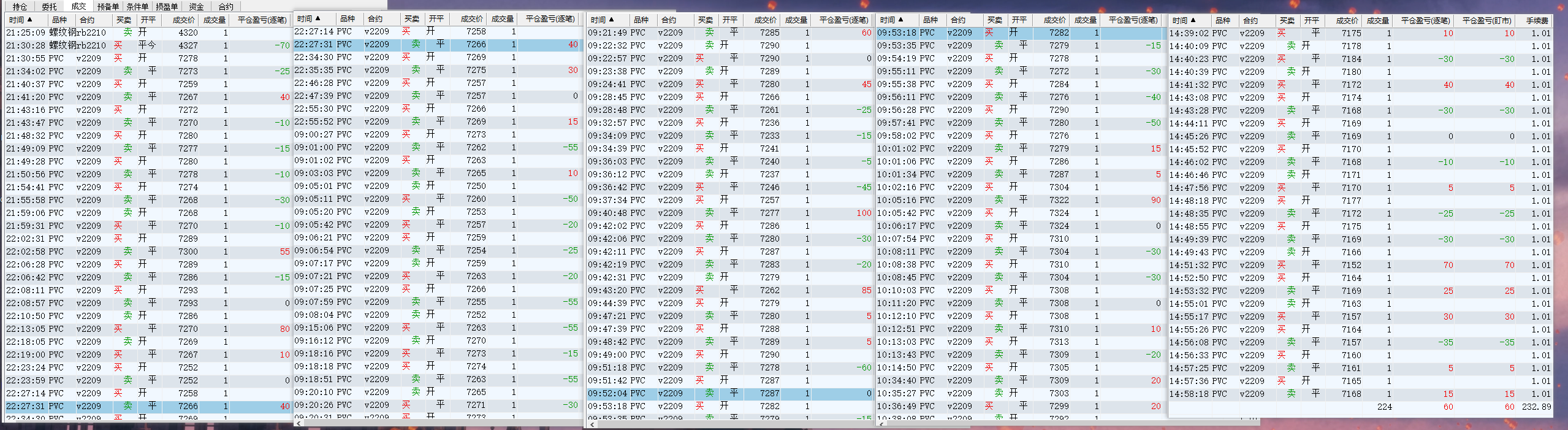Viewport: 1568px width, 430px height.
Task: Select the 成交 tab
Action: coord(78,6)
